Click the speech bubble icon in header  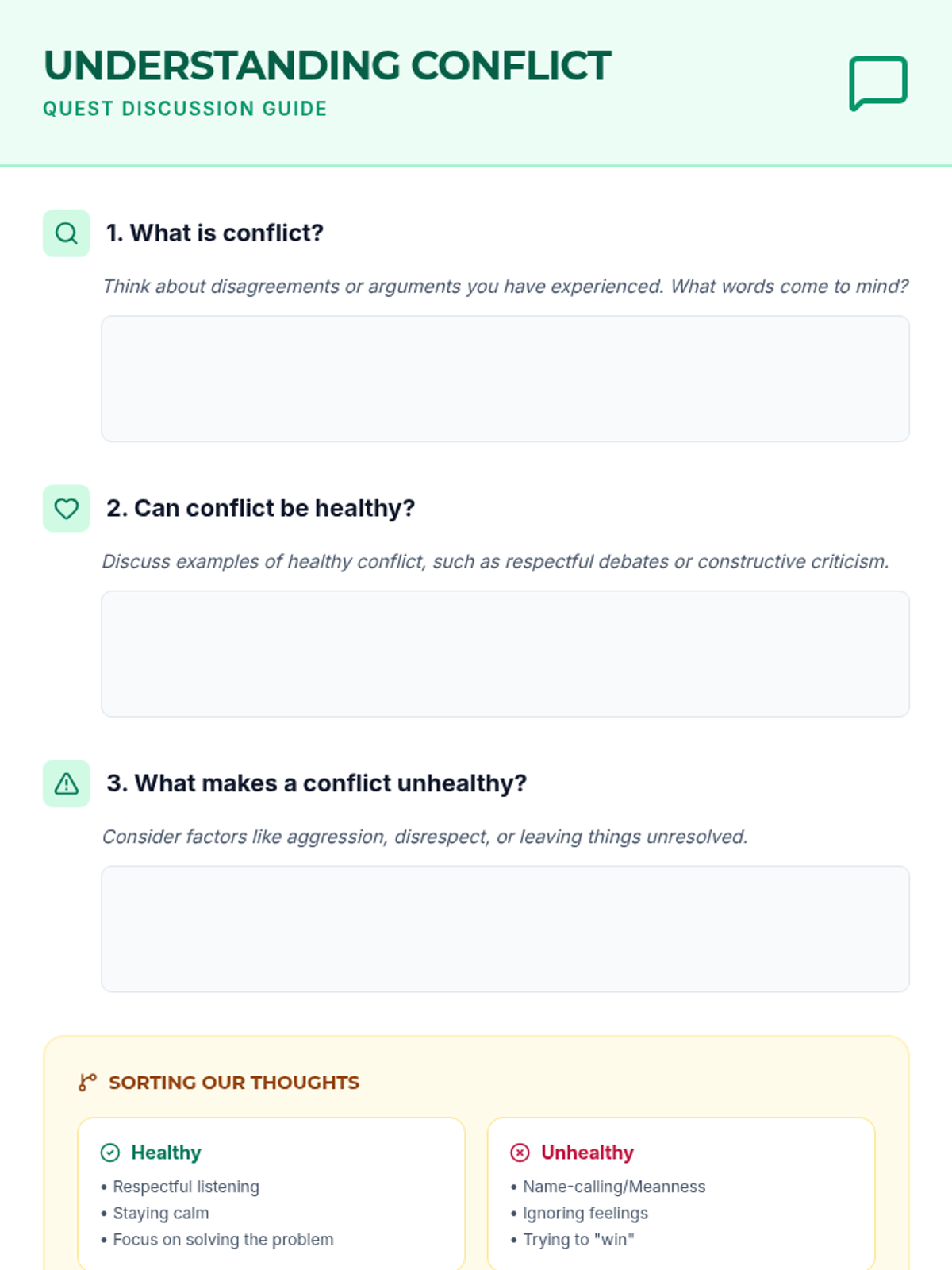pos(877,83)
